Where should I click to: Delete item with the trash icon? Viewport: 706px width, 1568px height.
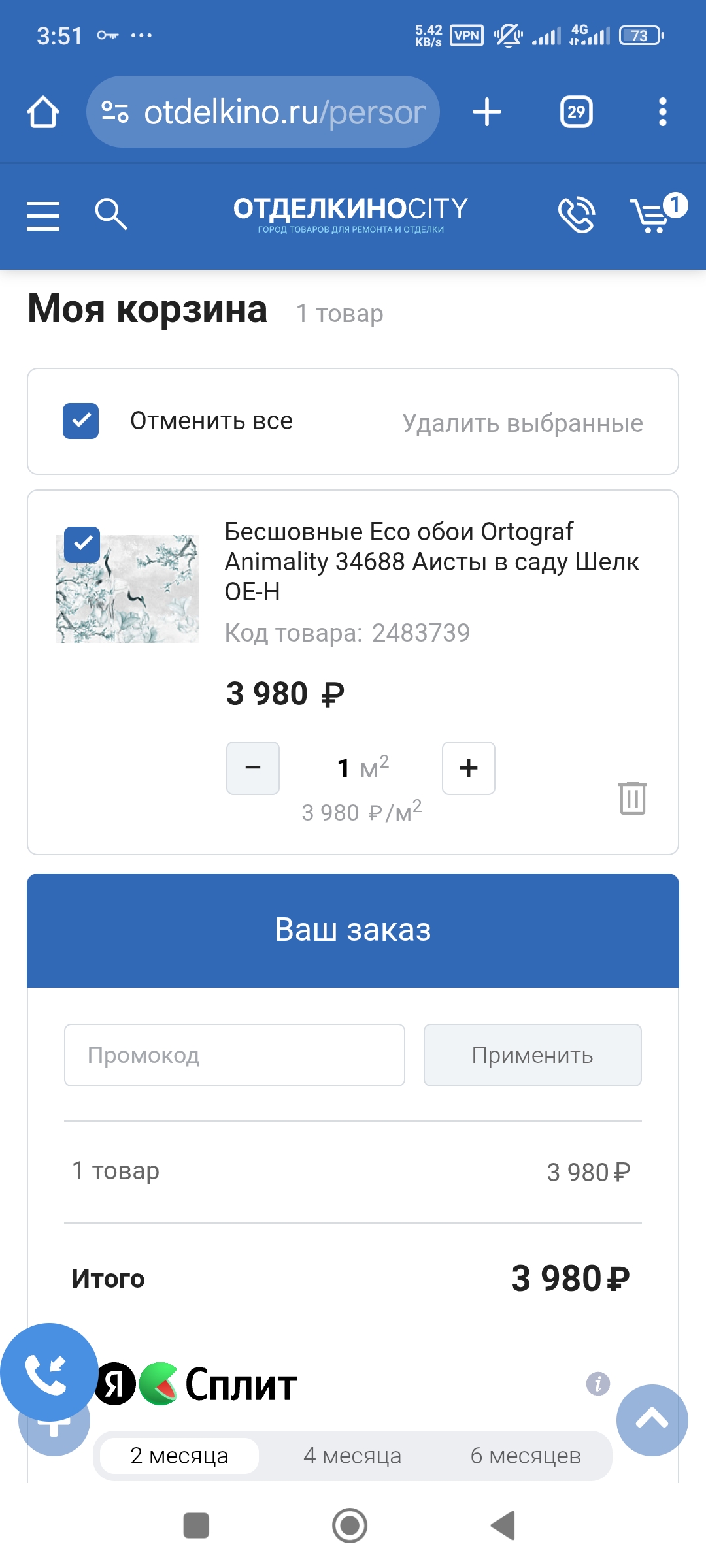click(632, 798)
